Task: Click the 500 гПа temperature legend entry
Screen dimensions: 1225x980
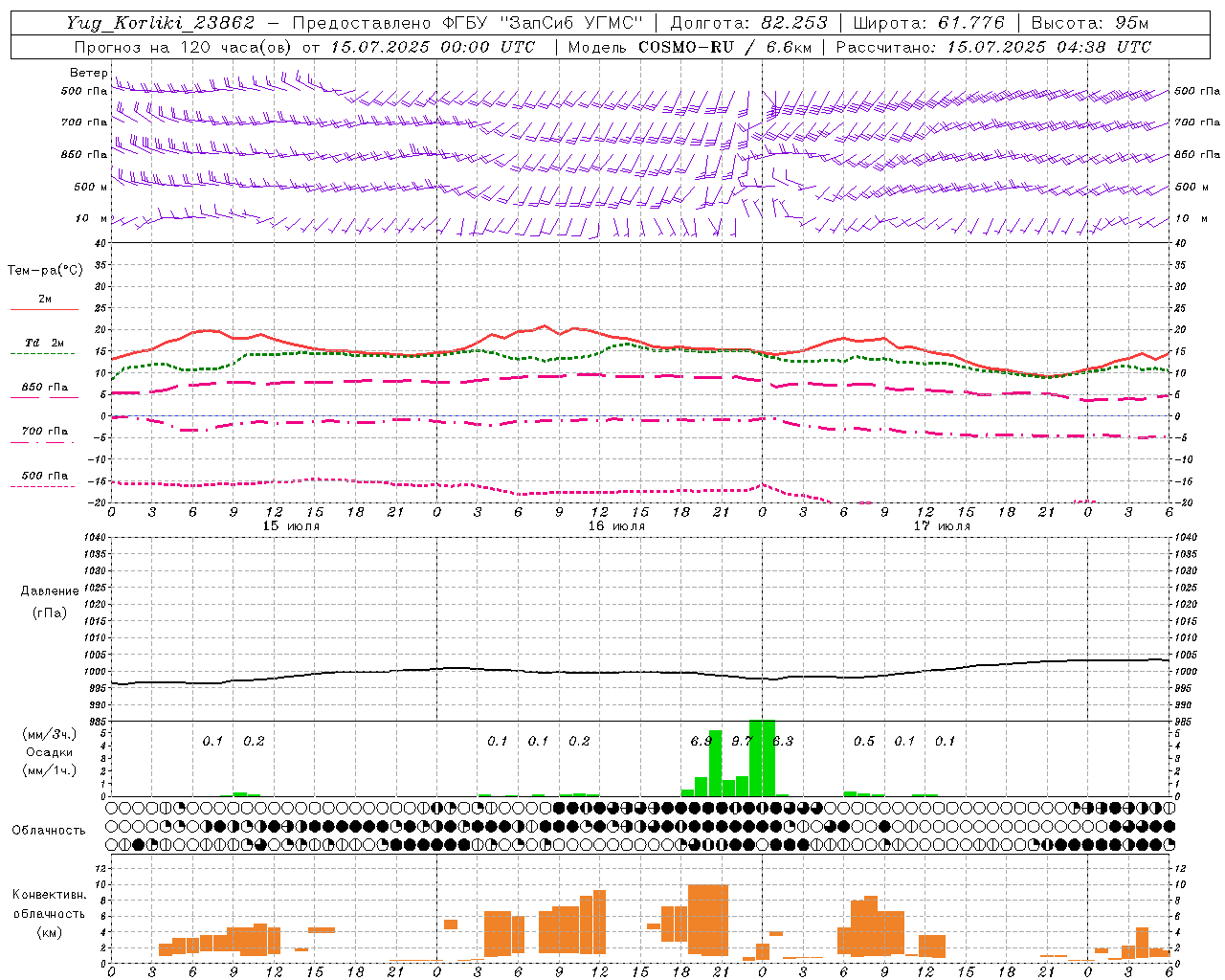Action: click(44, 476)
